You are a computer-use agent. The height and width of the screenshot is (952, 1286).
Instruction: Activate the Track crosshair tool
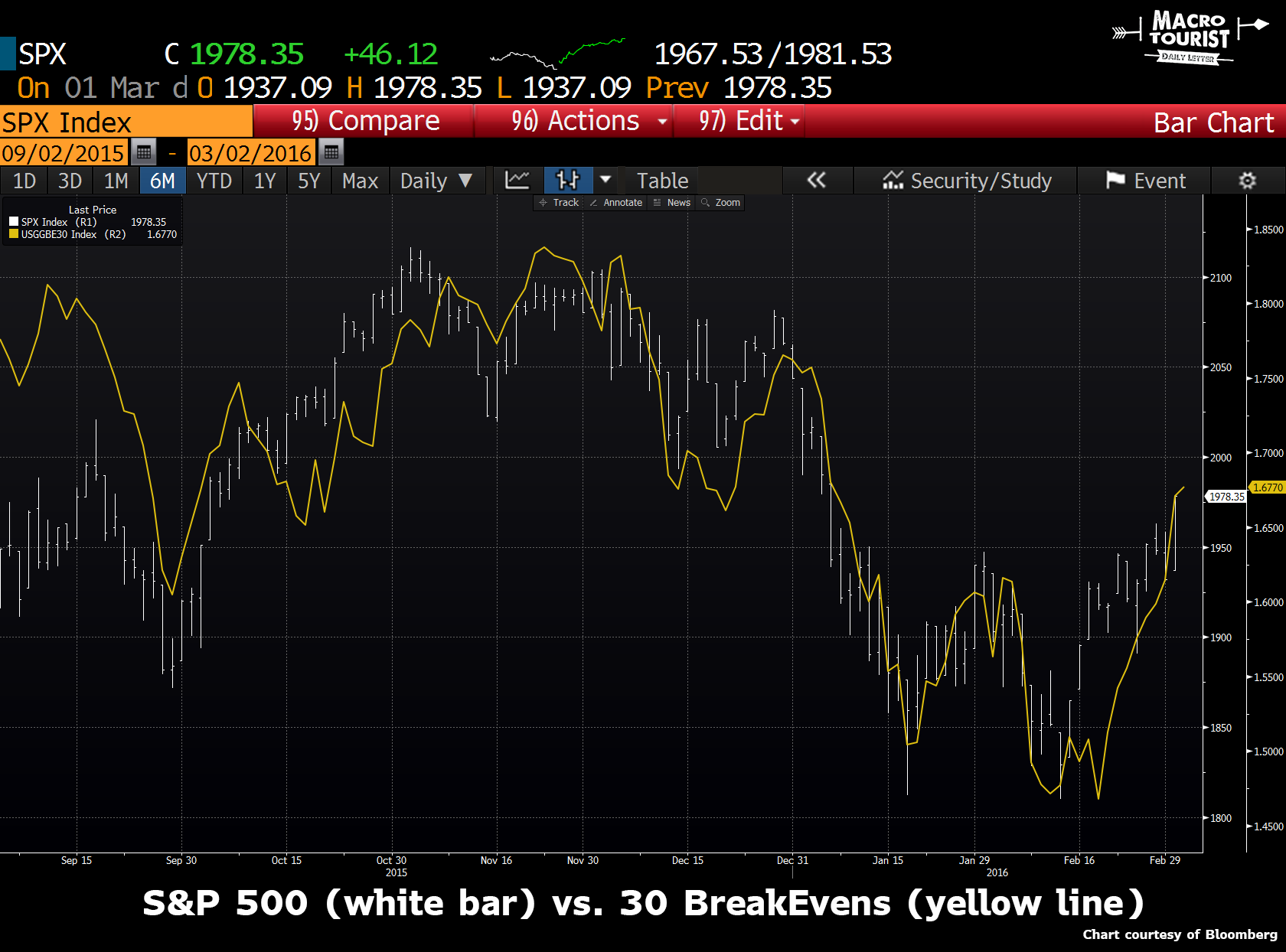pos(559,203)
